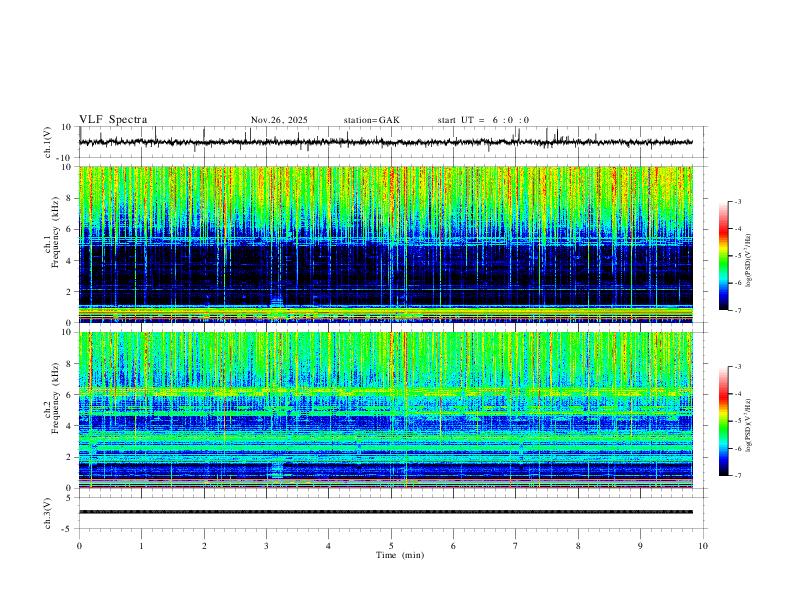The height and width of the screenshot is (612, 792).
Task: Click the time axis tick label "6"
Action: pos(453,546)
